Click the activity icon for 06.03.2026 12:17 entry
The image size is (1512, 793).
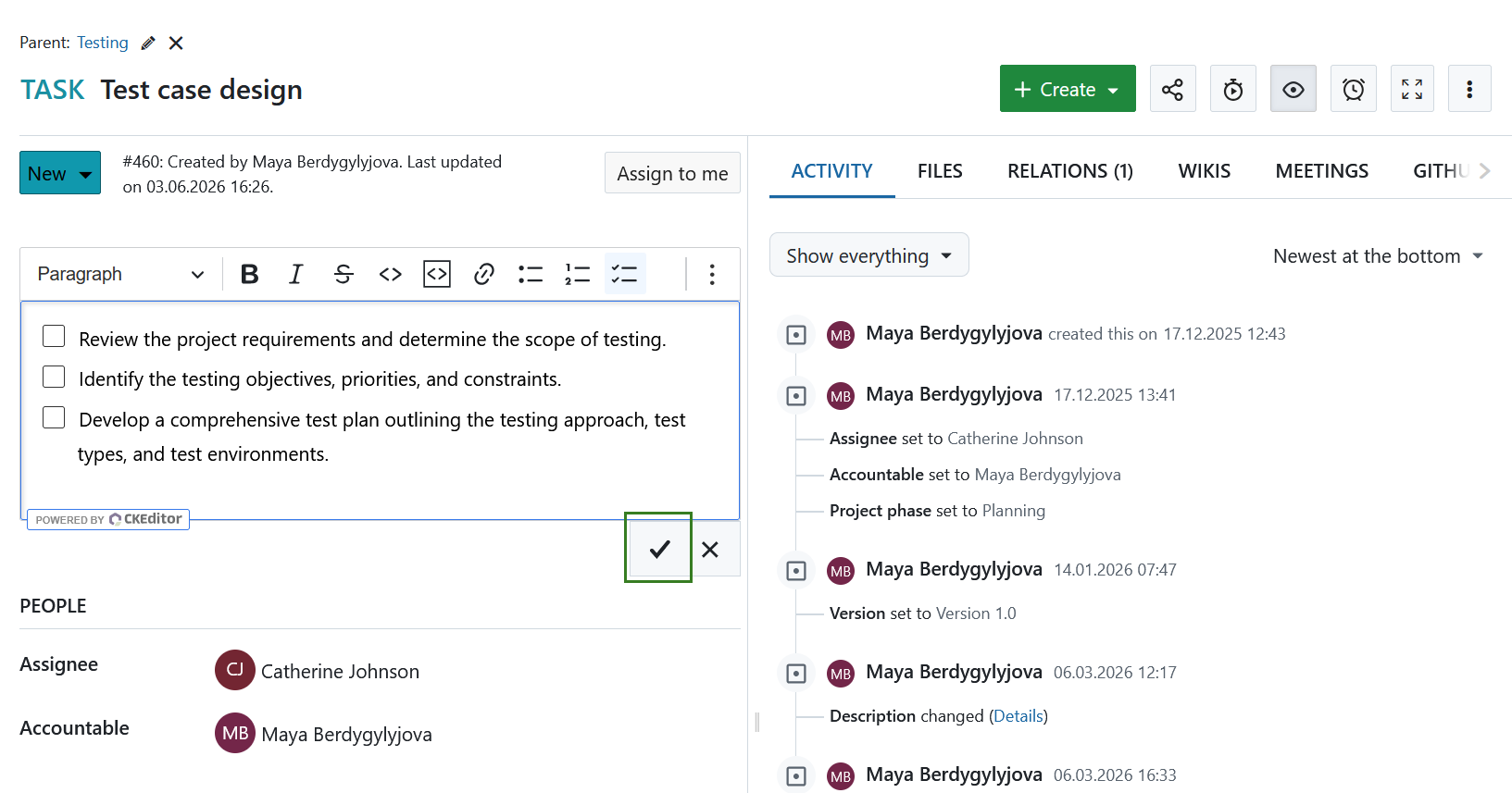796,674
